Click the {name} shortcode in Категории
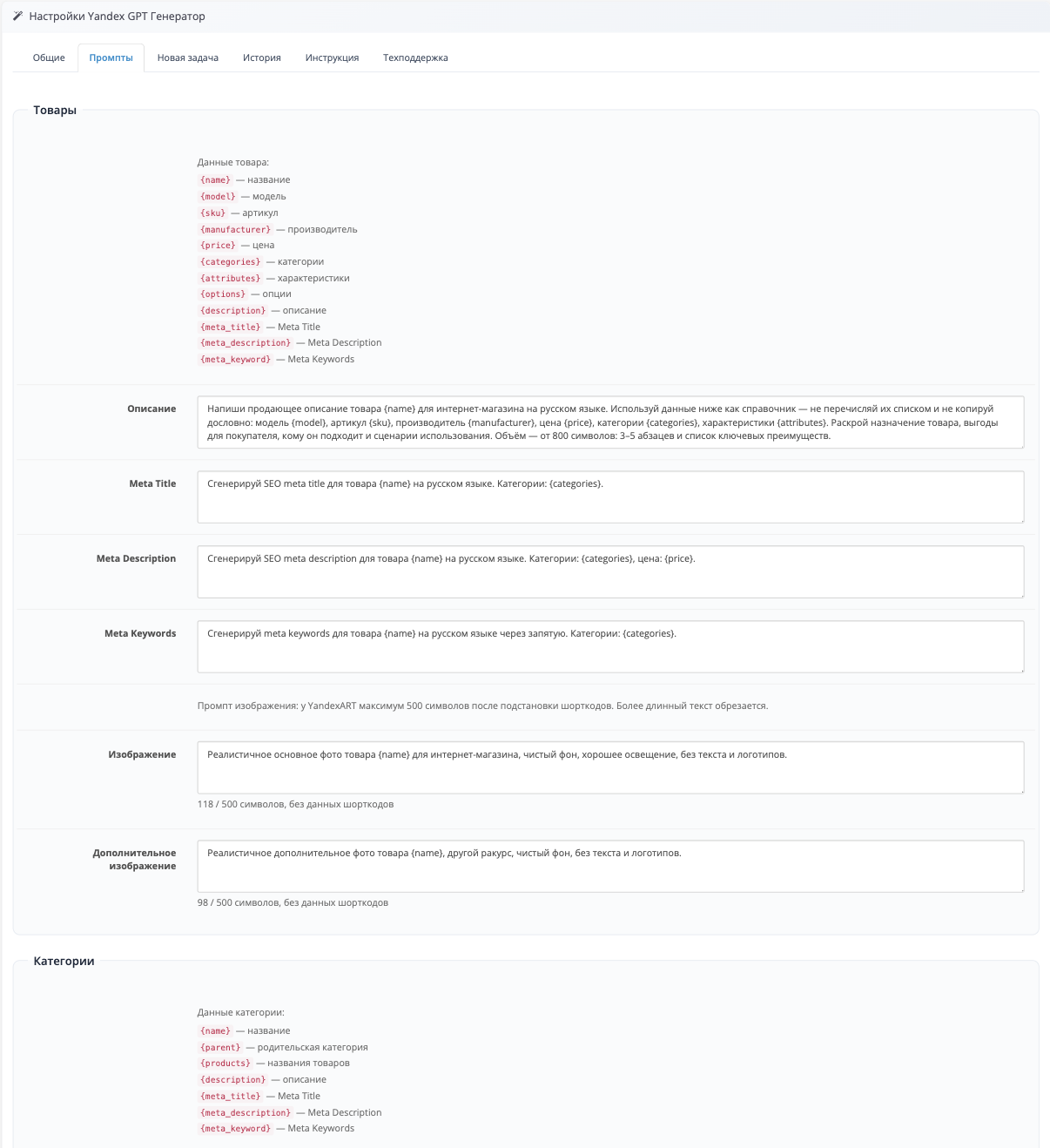The height and width of the screenshot is (1148, 1050). coord(215,1031)
